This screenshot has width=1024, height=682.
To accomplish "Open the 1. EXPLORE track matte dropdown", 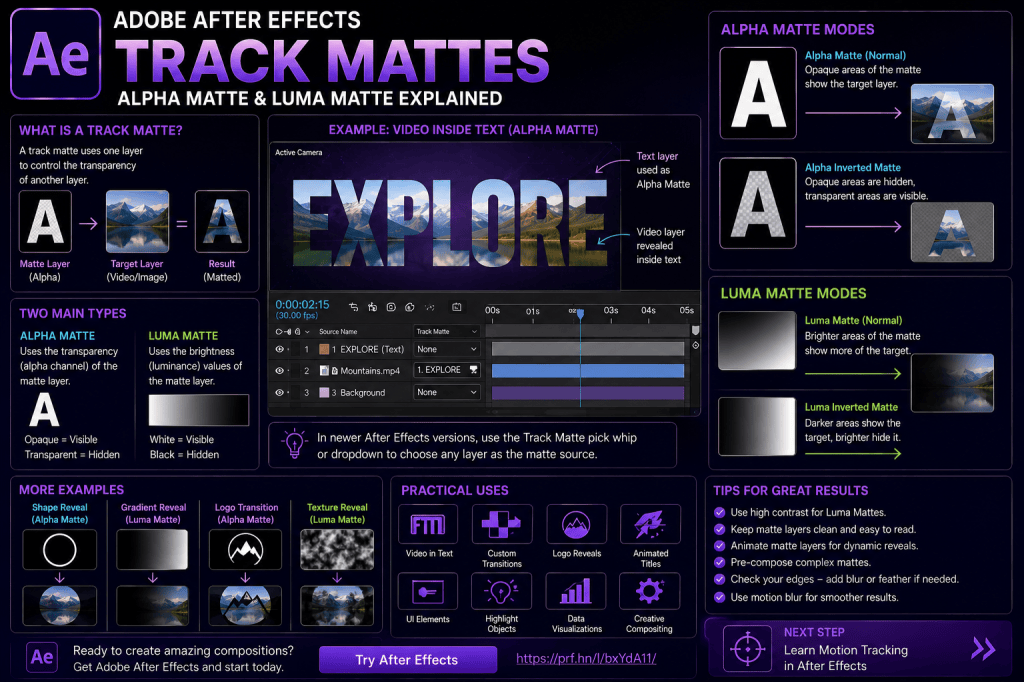I will click(x=447, y=370).
